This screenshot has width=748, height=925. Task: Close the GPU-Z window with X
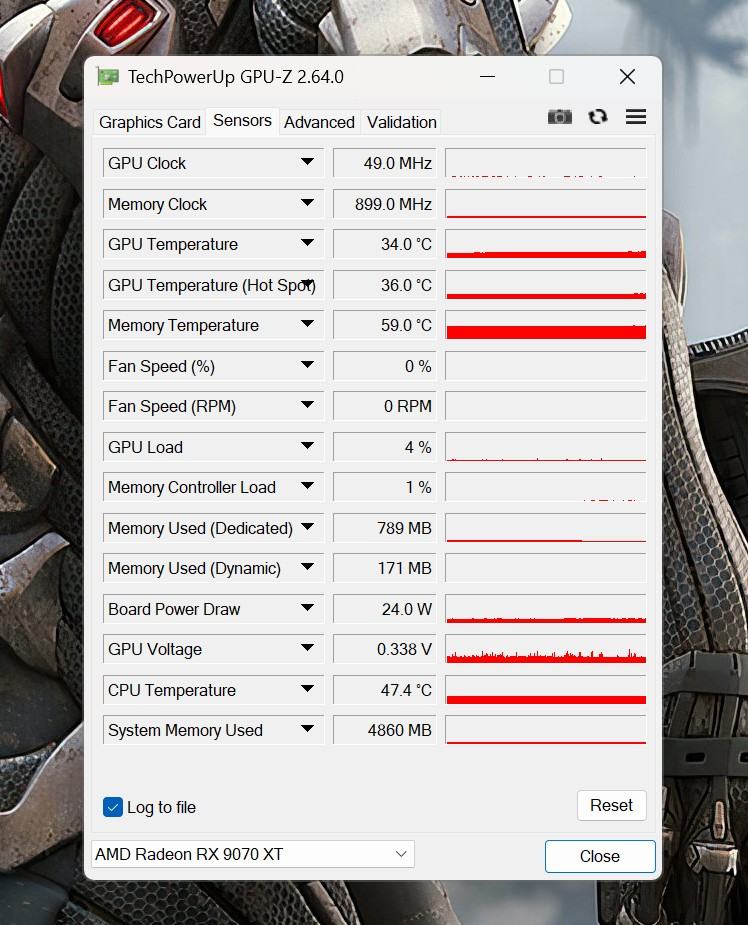628,77
